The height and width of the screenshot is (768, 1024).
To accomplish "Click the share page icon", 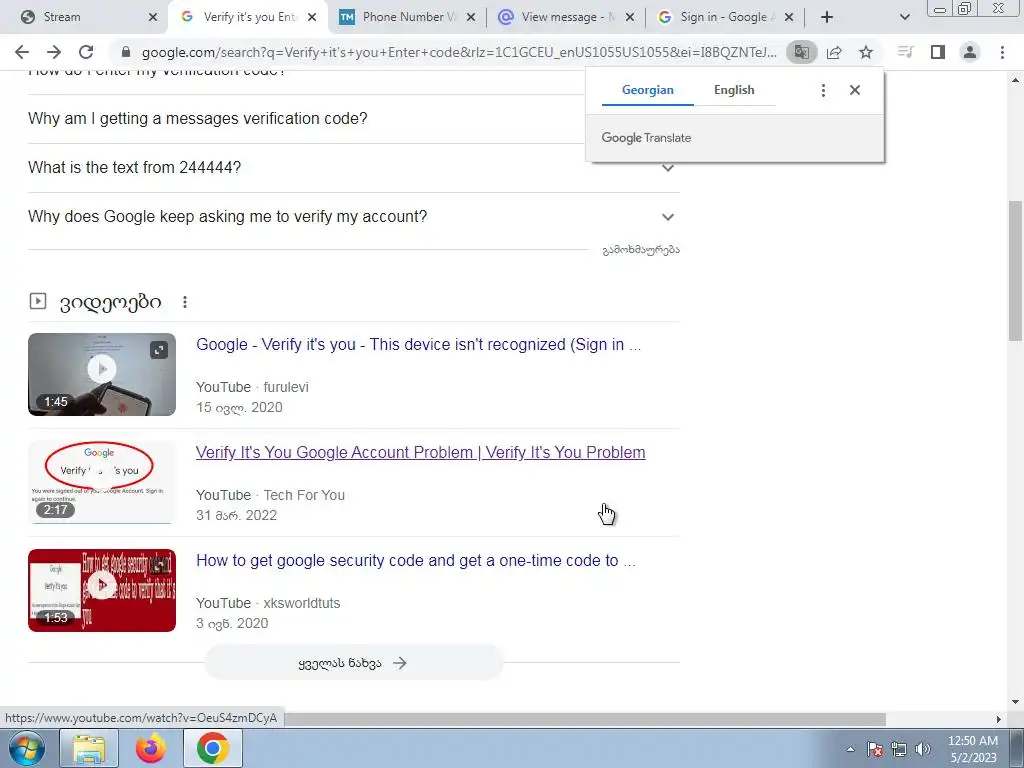I will [x=834, y=52].
